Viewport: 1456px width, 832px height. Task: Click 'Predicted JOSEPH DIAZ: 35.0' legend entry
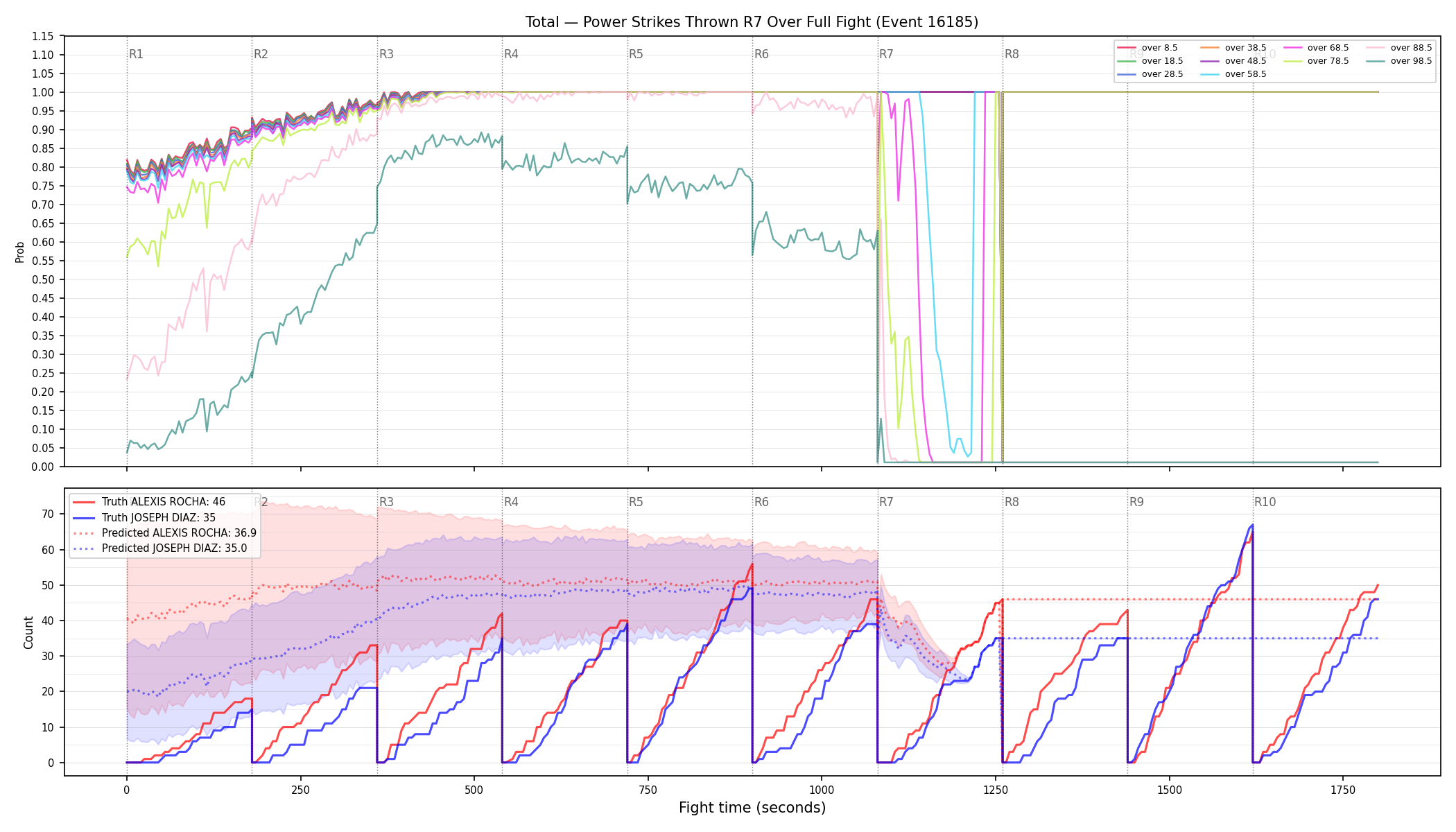click(159, 548)
